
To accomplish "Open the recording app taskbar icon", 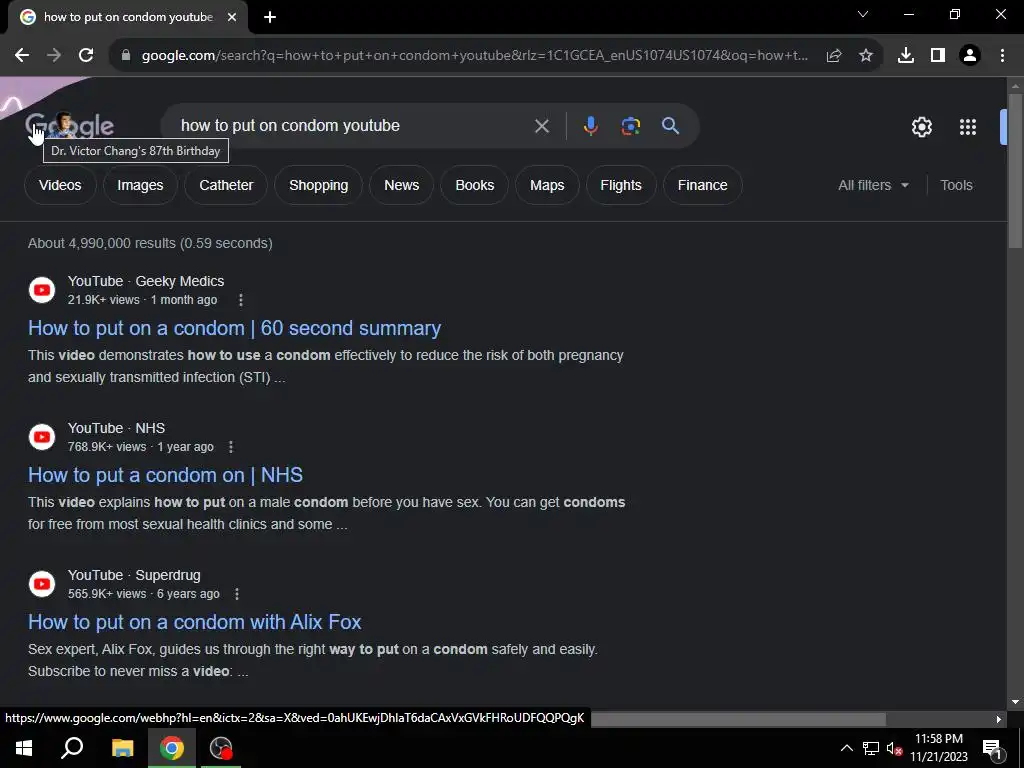I will click(221, 748).
